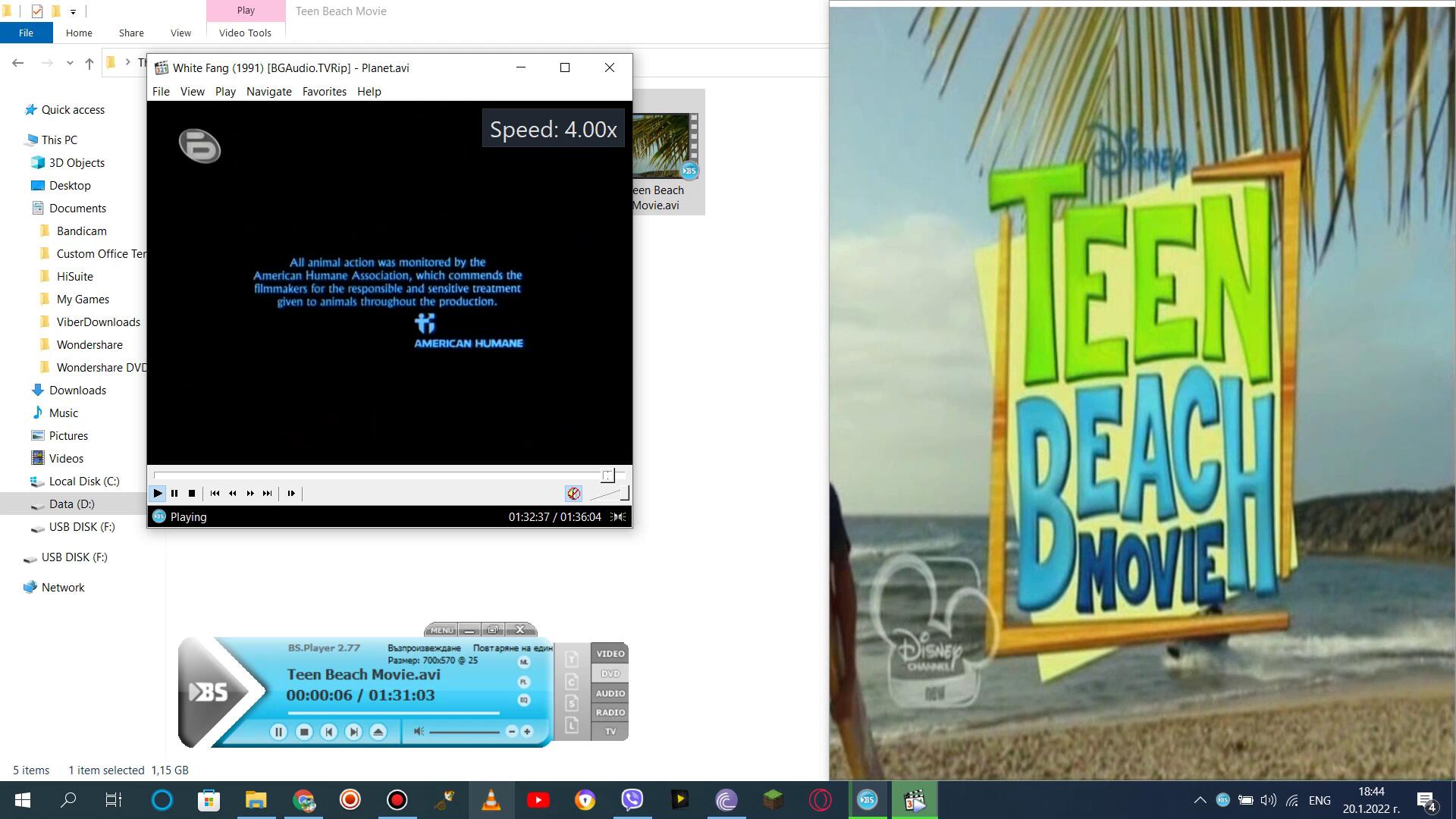Toggle the EQ button in BS.Player
The height and width of the screenshot is (819, 1456).
click(x=523, y=700)
